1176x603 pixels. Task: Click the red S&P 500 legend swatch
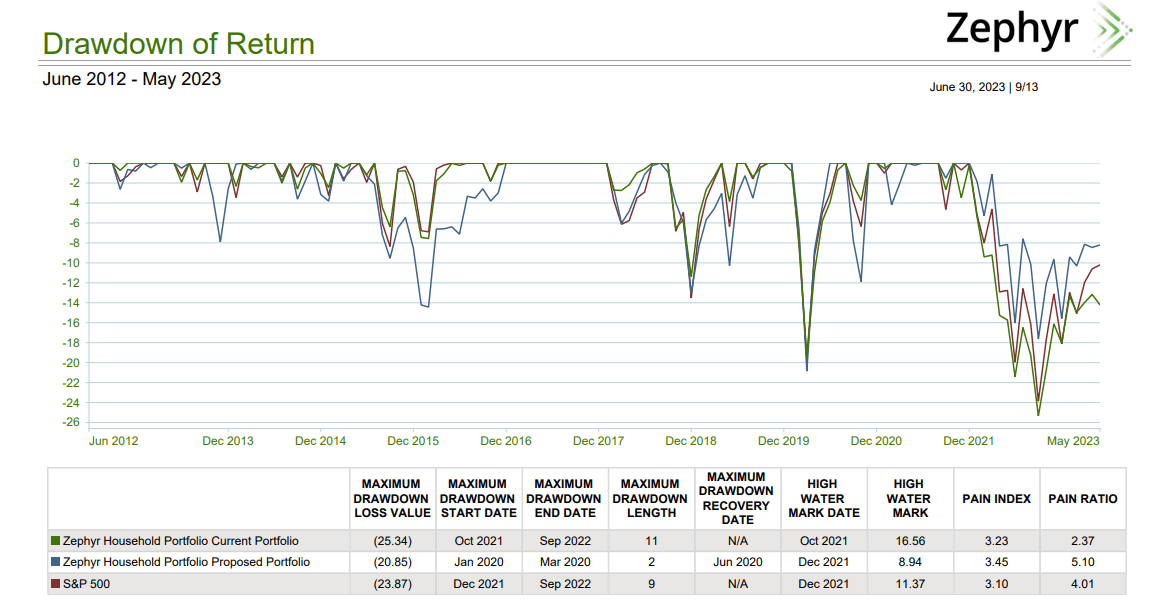pyautogui.click(x=56, y=584)
